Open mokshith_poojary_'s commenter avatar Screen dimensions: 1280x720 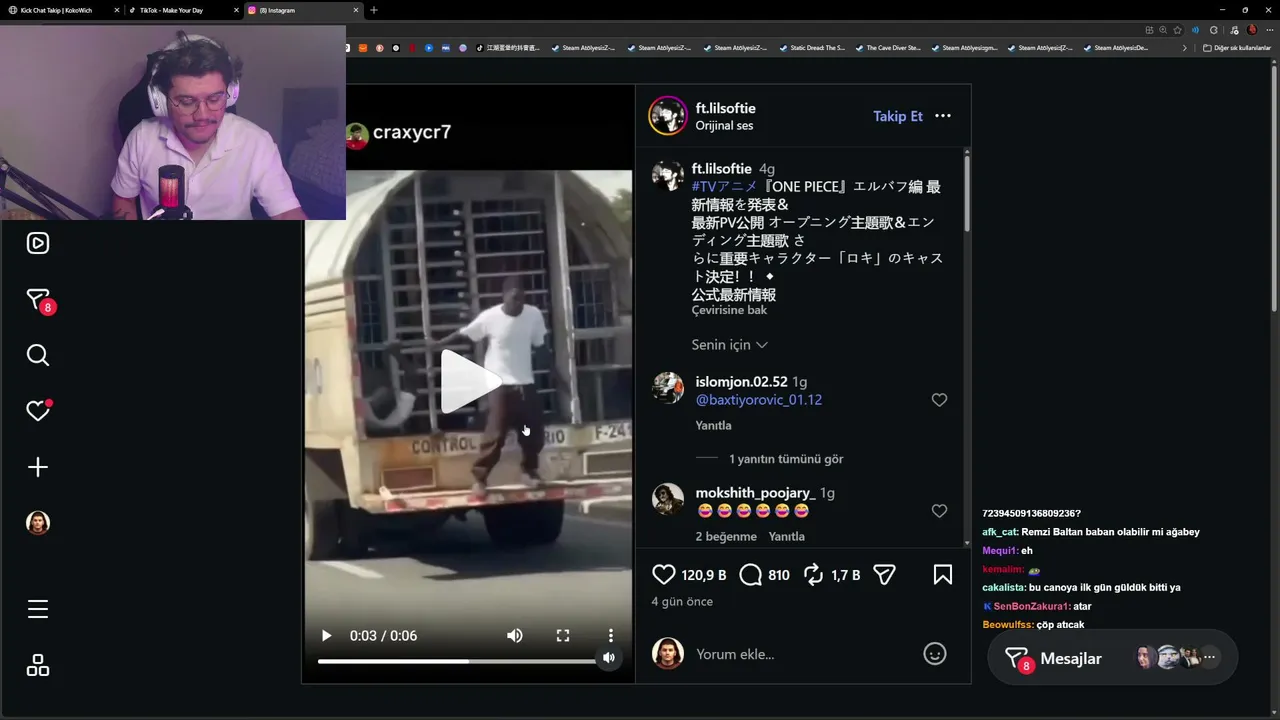point(668,499)
